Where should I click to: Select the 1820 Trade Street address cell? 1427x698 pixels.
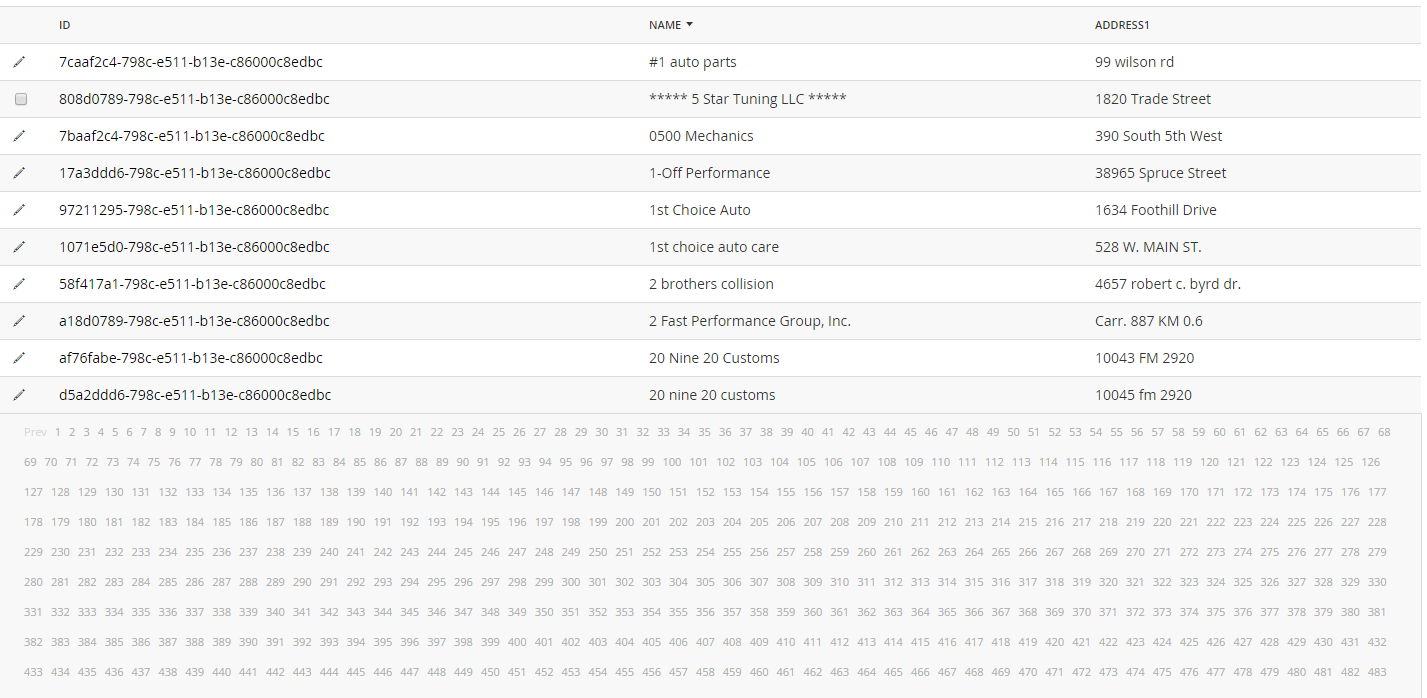(1153, 99)
